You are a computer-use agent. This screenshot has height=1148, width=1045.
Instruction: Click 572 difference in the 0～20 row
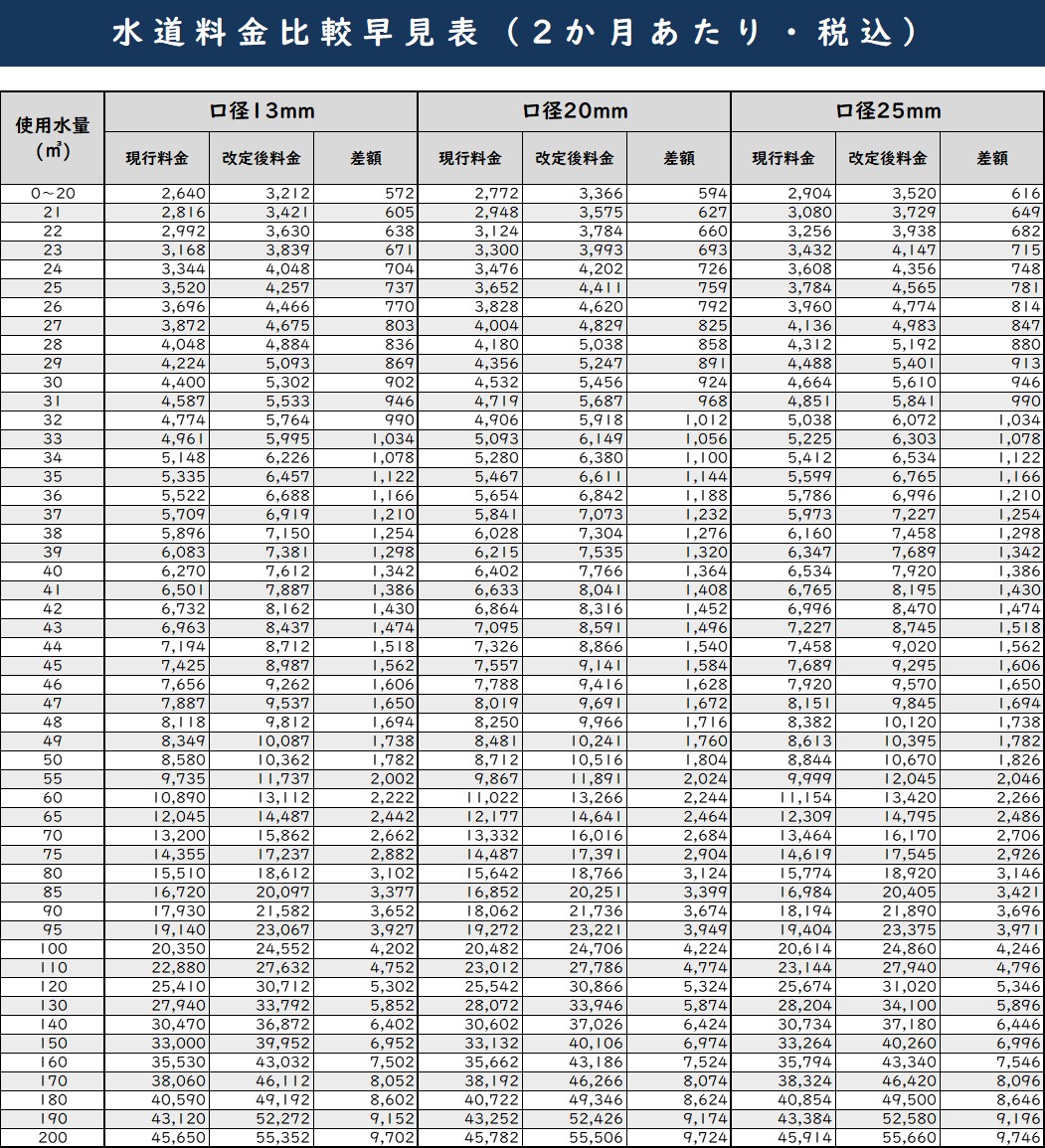coord(400,194)
